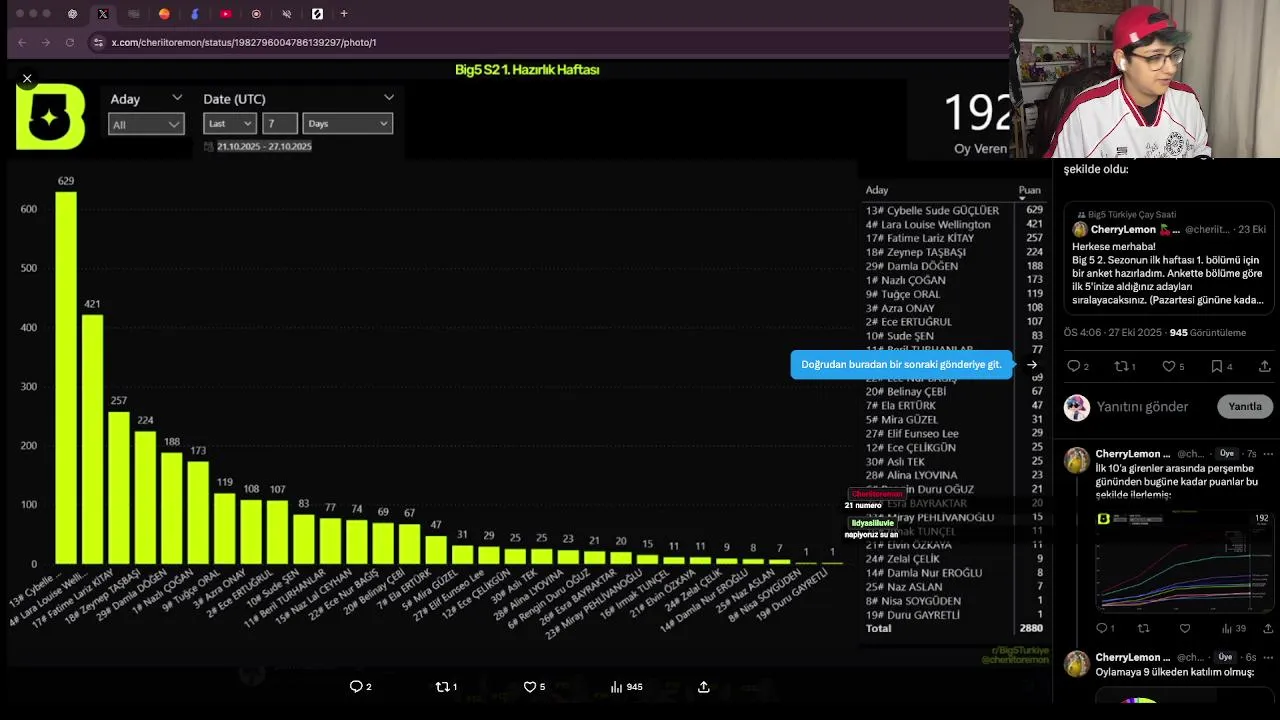Open the 'Days' unit dropdown

[x=347, y=123]
